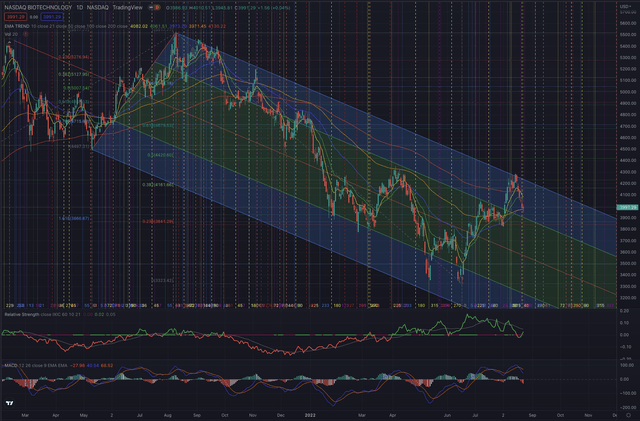
Task: Click the Aug label on time axis
Action: point(167,415)
